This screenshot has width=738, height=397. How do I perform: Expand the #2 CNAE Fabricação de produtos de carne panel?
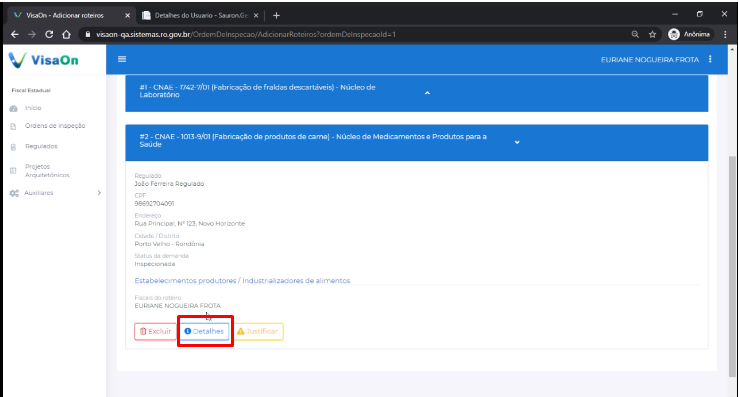(x=517, y=142)
